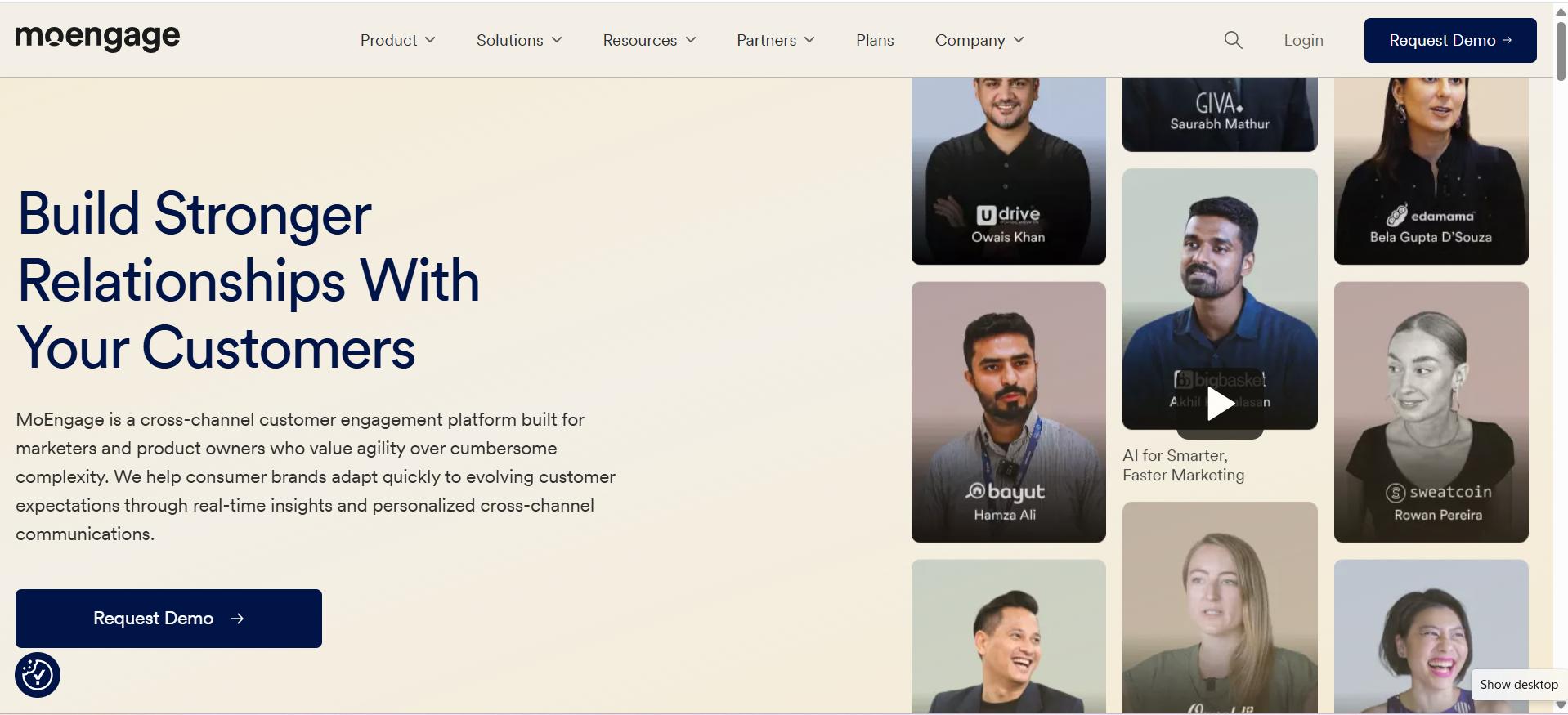Go to the Plans page
1568x715 pixels.
pyautogui.click(x=875, y=40)
